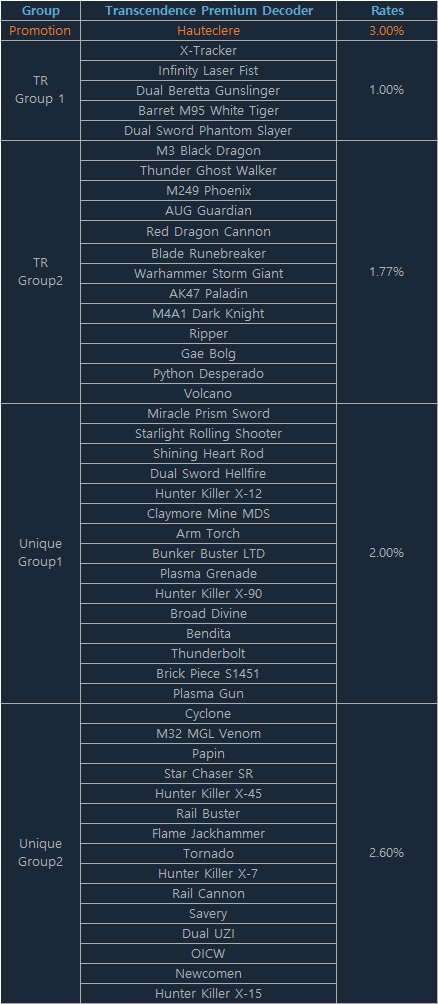Click the Rates column header
438x1004 pixels.
click(x=387, y=10)
